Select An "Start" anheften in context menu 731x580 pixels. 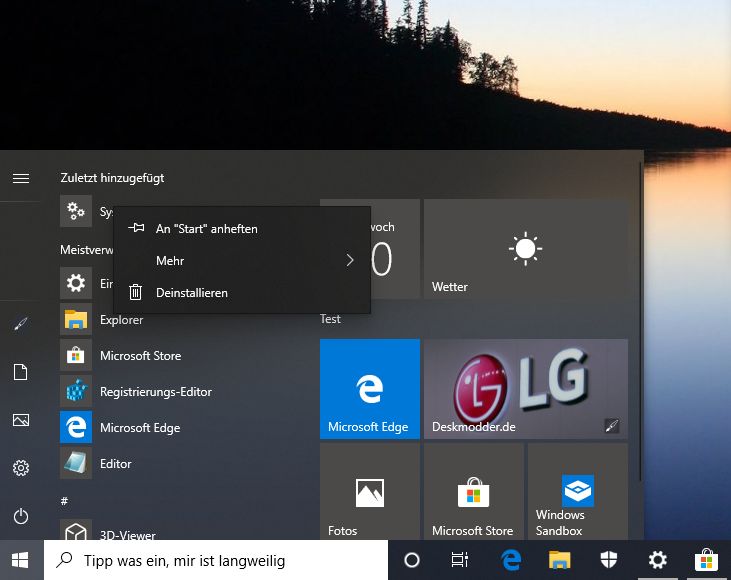point(242,228)
